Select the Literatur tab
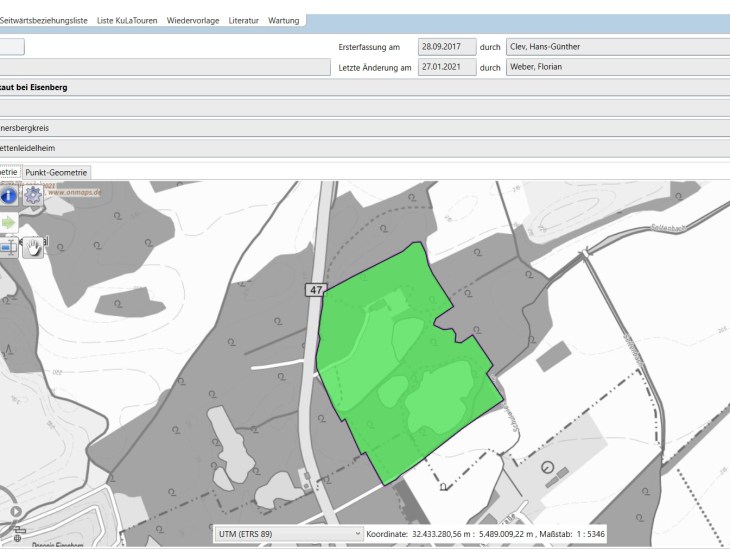The height and width of the screenshot is (550, 730). tap(243, 20)
